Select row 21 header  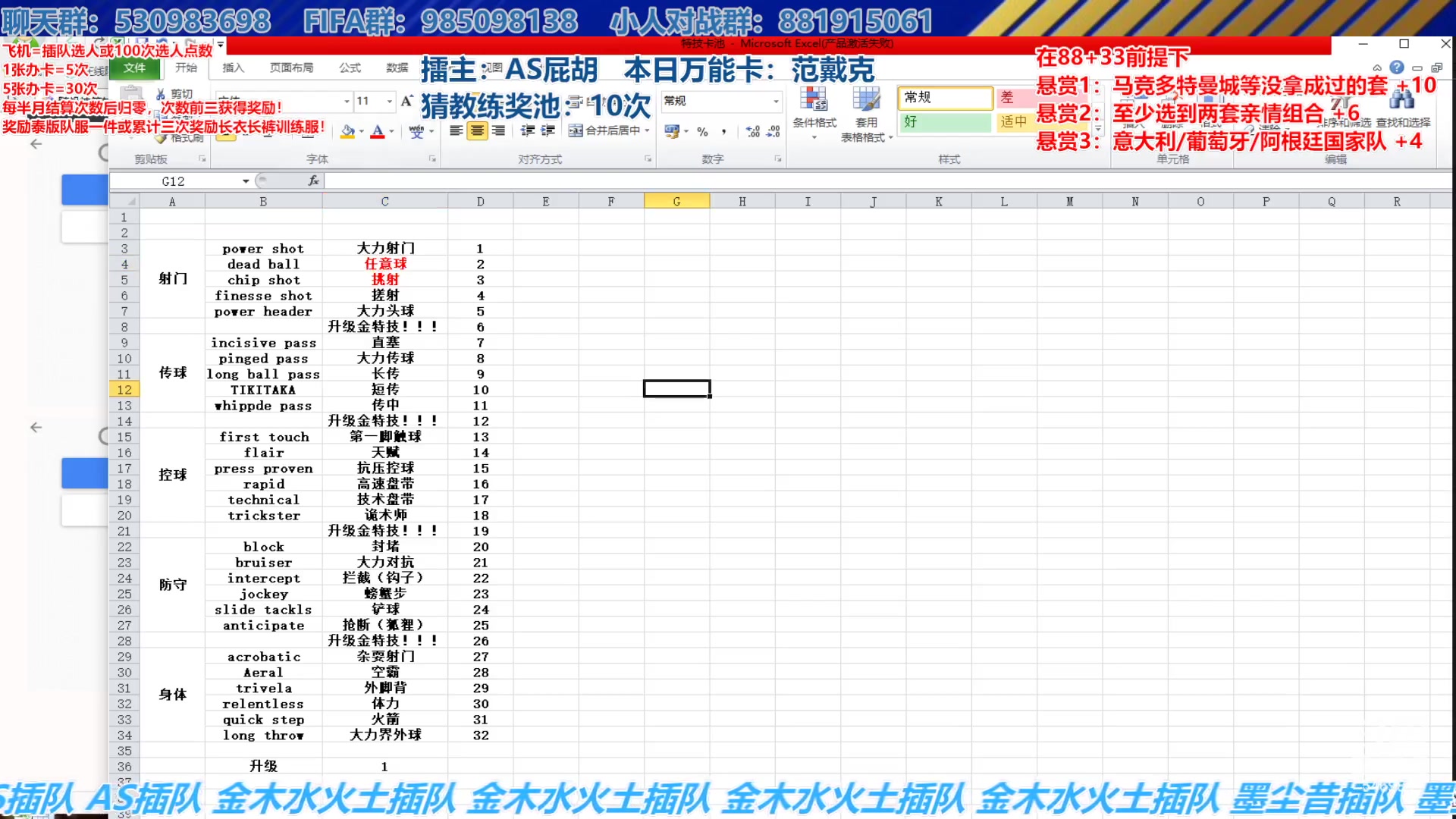[124, 532]
